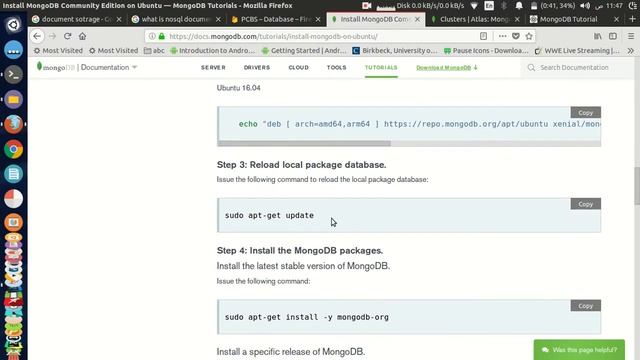Open the disk usage pie chart app in dock

(x=13, y=199)
